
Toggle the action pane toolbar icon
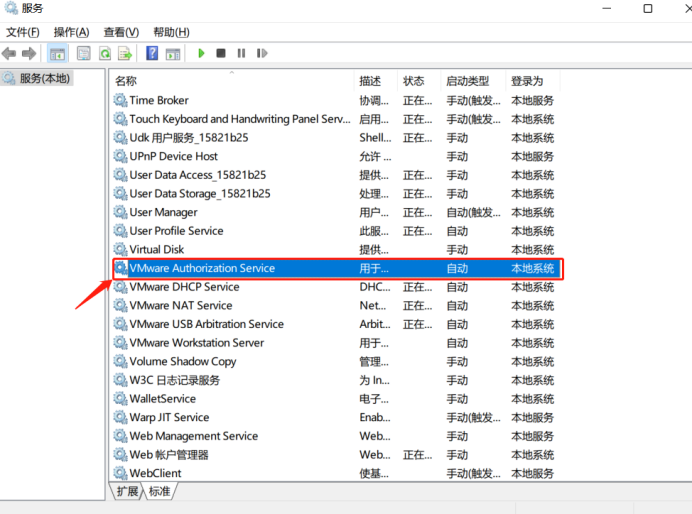[x=173, y=54]
